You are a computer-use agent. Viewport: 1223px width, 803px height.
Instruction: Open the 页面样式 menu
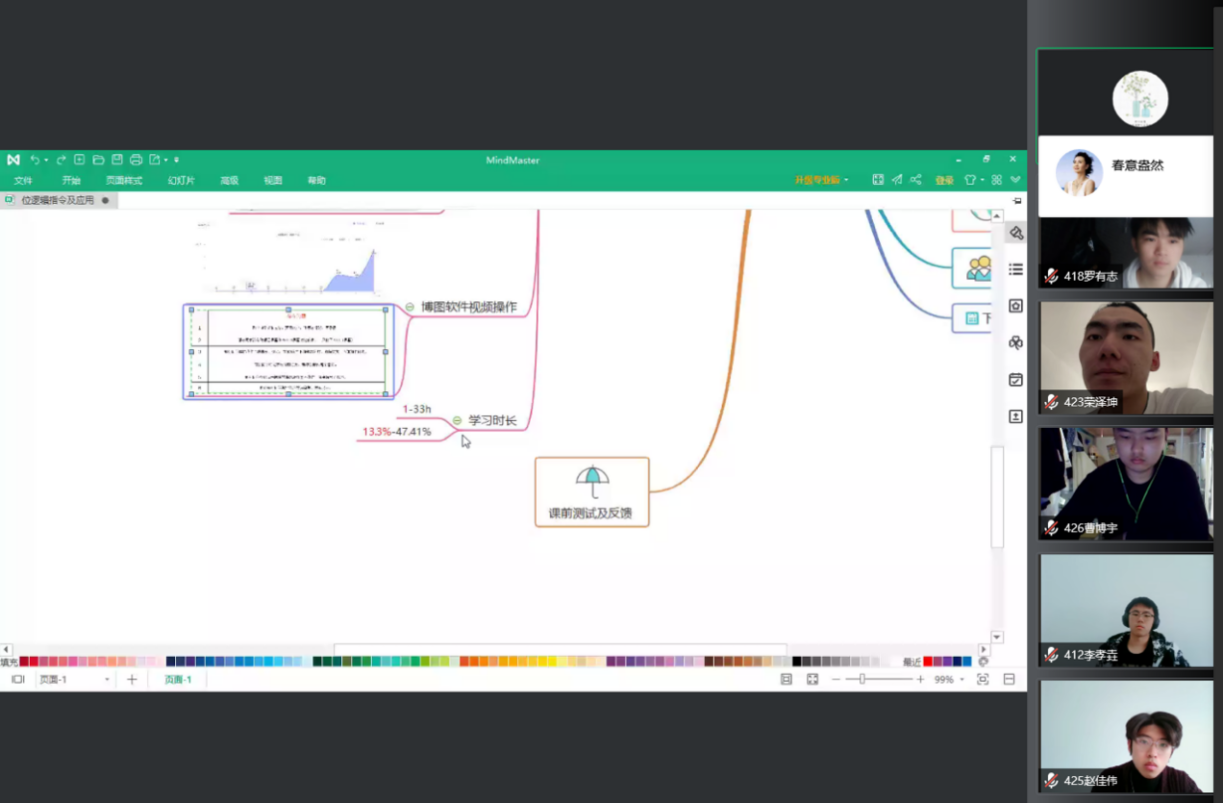[124, 181]
